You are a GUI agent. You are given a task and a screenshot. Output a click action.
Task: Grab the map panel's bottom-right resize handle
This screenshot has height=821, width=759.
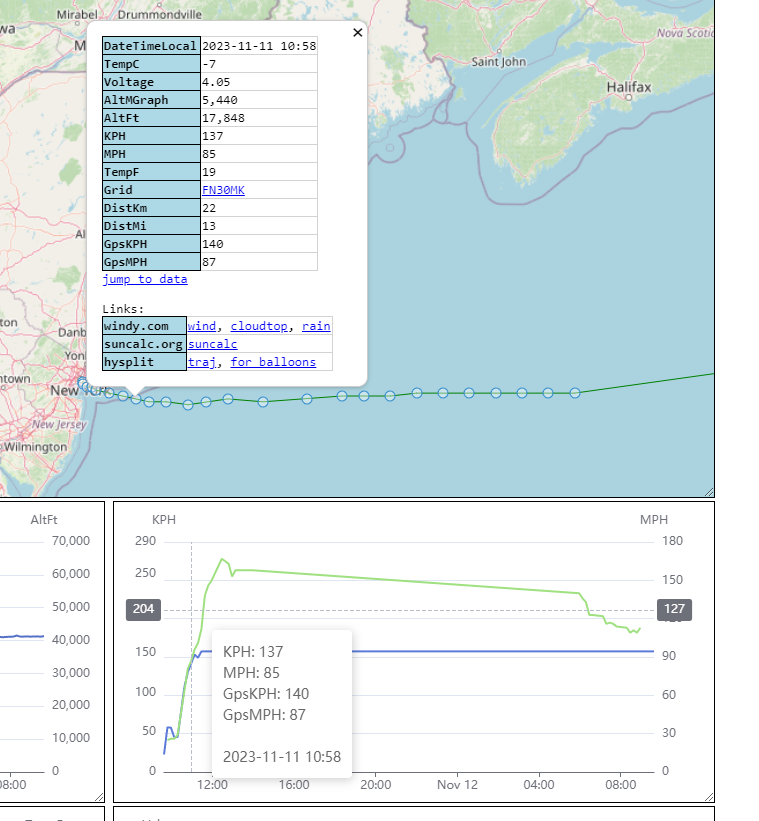709,491
